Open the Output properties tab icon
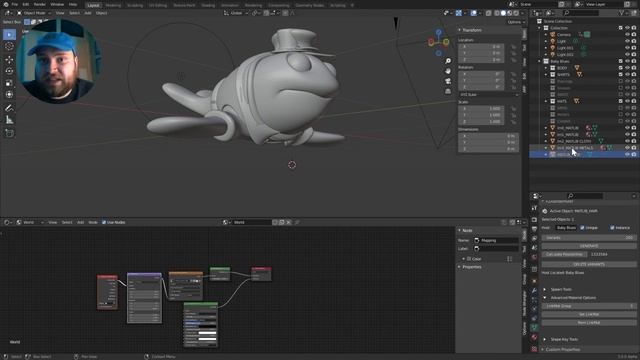 534,229
